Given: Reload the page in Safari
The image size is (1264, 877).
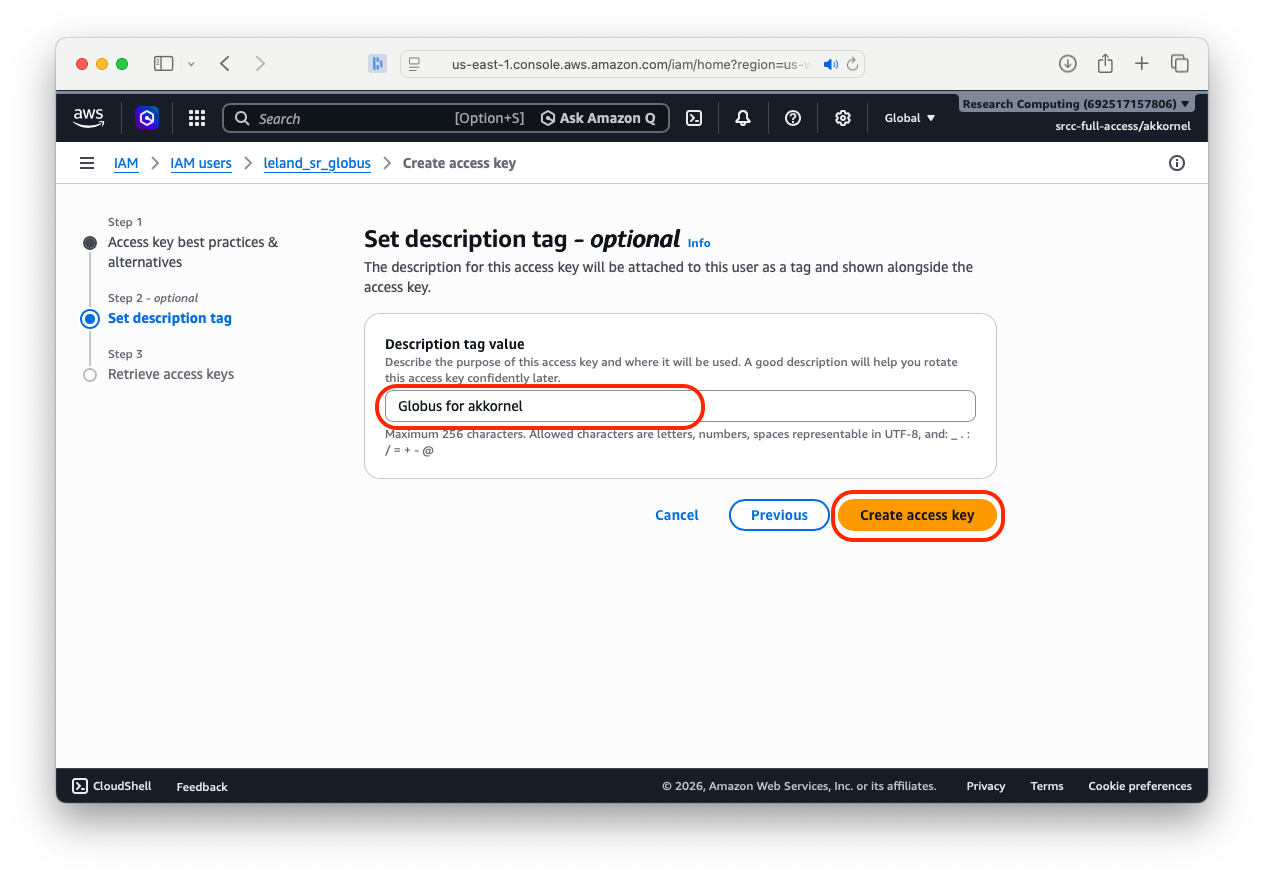Looking at the screenshot, I should (x=852, y=64).
